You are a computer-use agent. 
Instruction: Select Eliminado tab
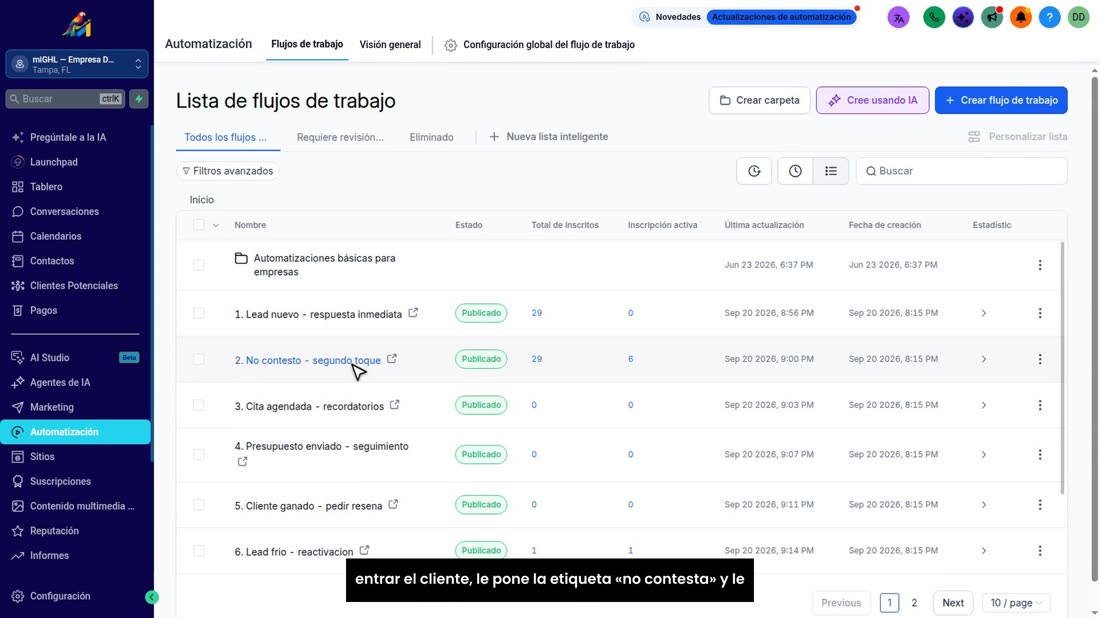click(431, 137)
